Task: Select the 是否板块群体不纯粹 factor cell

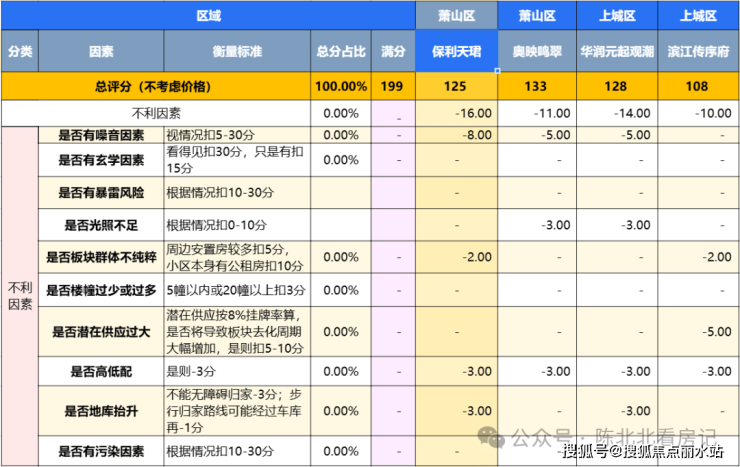Action: tap(101, 257)
